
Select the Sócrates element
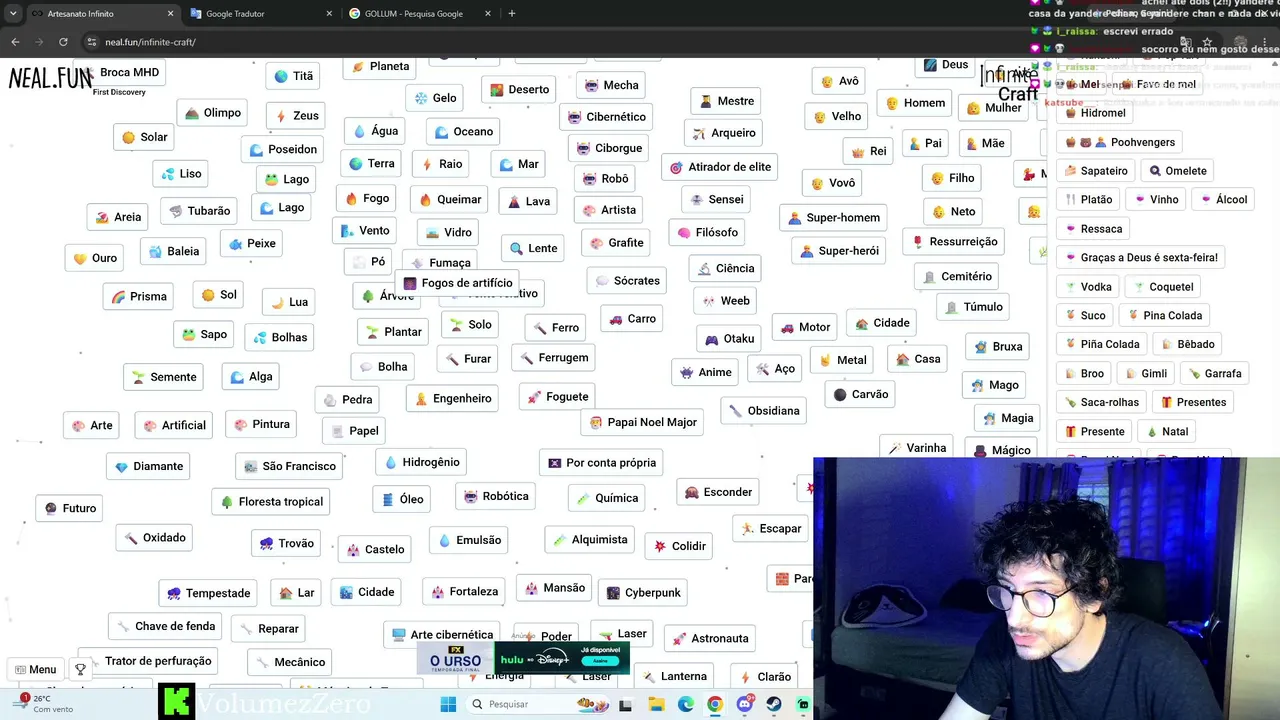coord(627,281)
